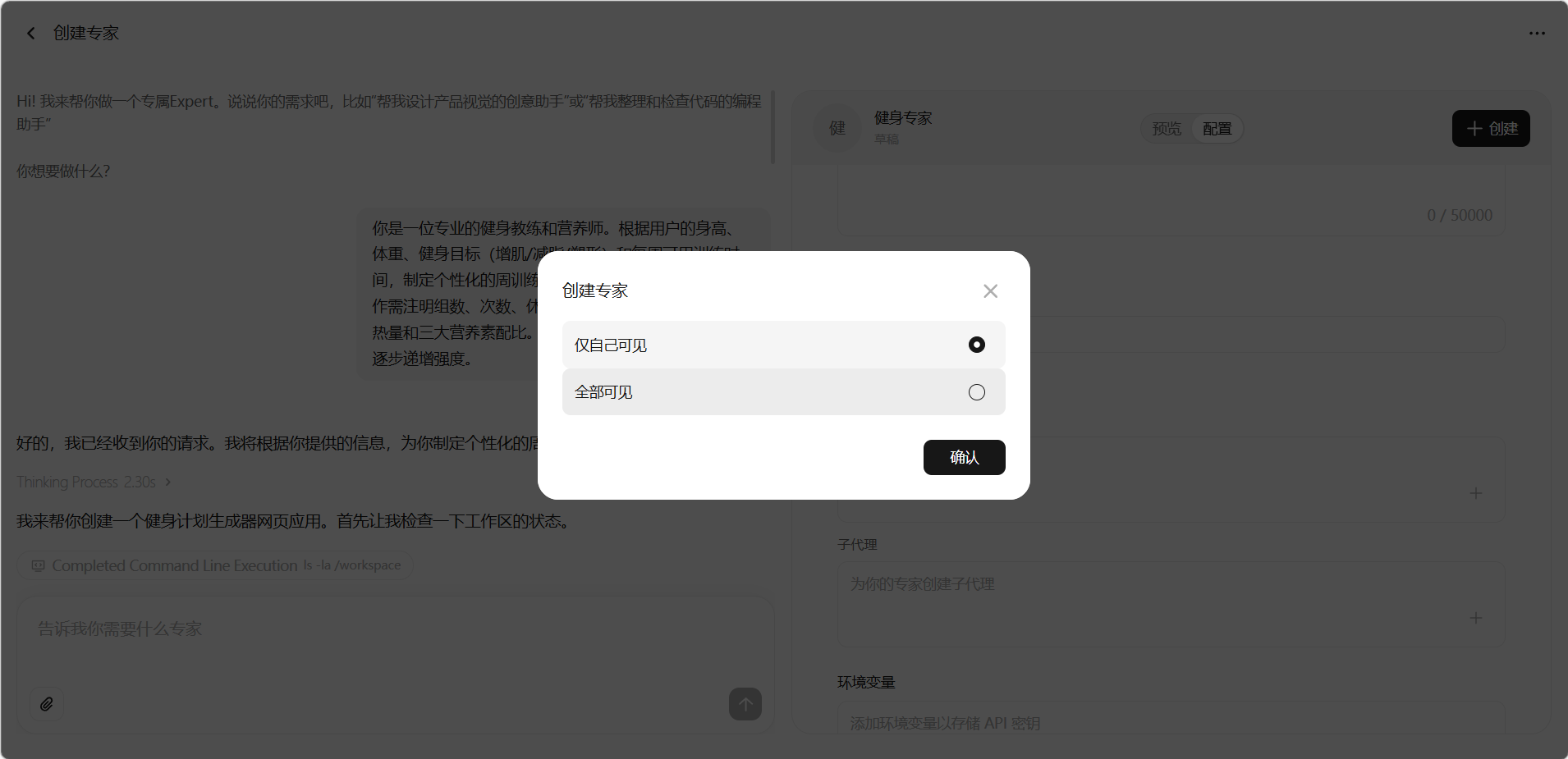Select the 仅自己可见 radio button

coord(976,345)
